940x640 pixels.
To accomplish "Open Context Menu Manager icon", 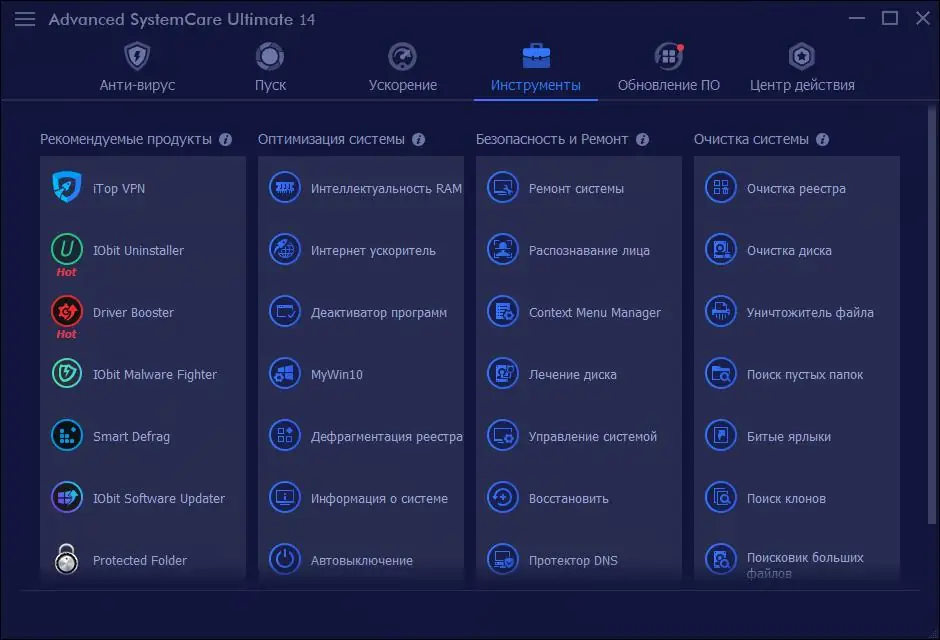I will 502,312.
